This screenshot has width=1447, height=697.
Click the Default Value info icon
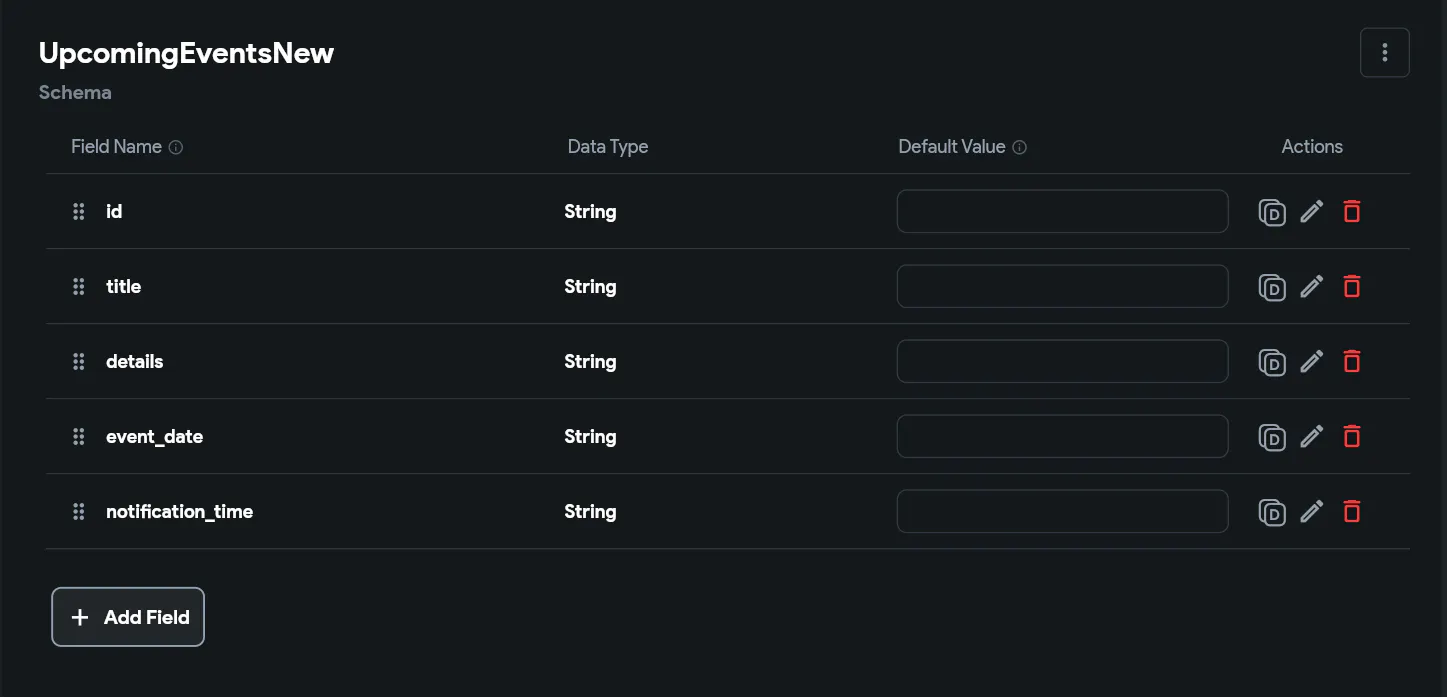[x=1020, y=147]
